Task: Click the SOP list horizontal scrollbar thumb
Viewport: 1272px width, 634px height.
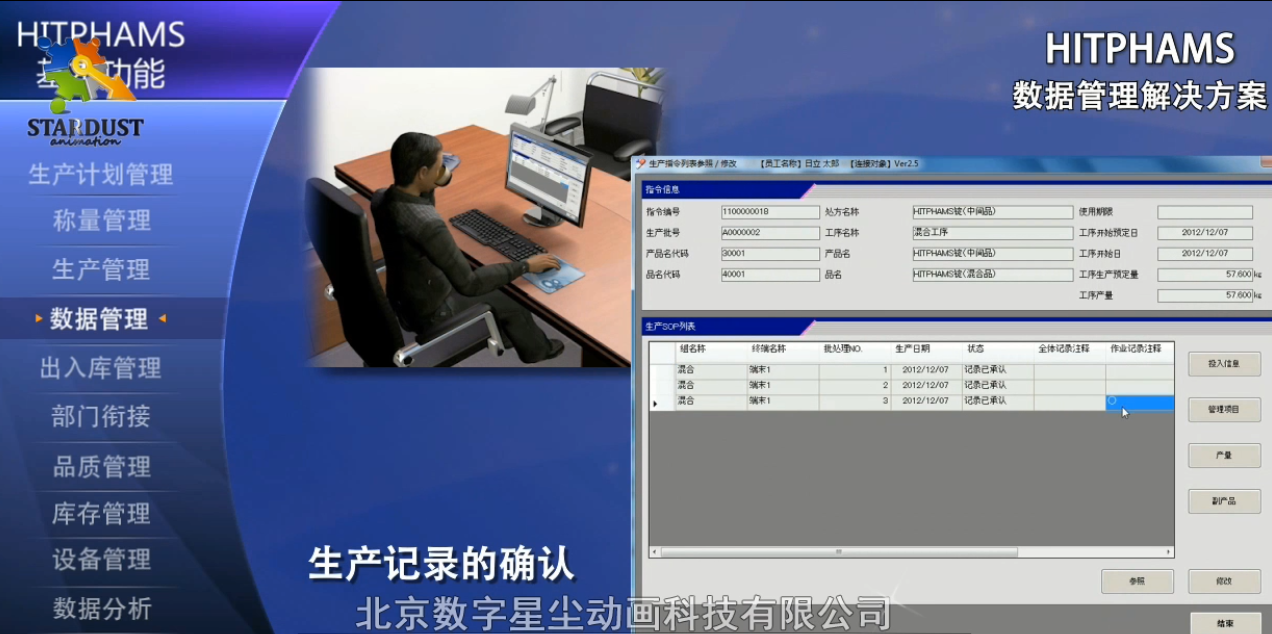Action: point(839,552)
